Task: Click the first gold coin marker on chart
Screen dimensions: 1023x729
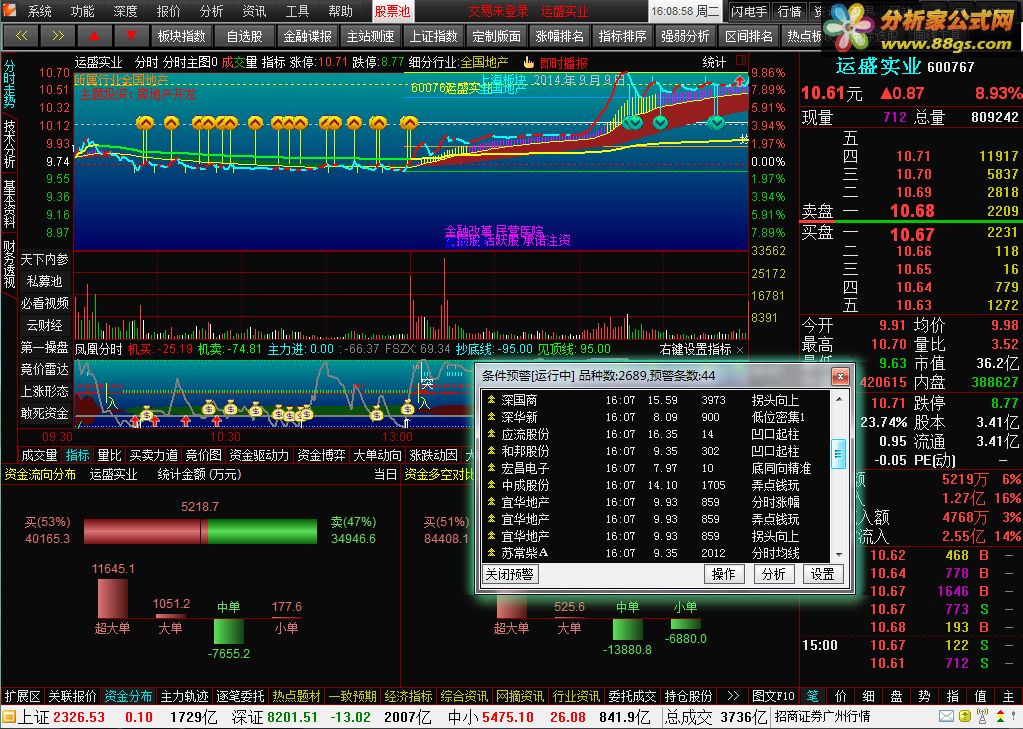Action: [145, 123]
